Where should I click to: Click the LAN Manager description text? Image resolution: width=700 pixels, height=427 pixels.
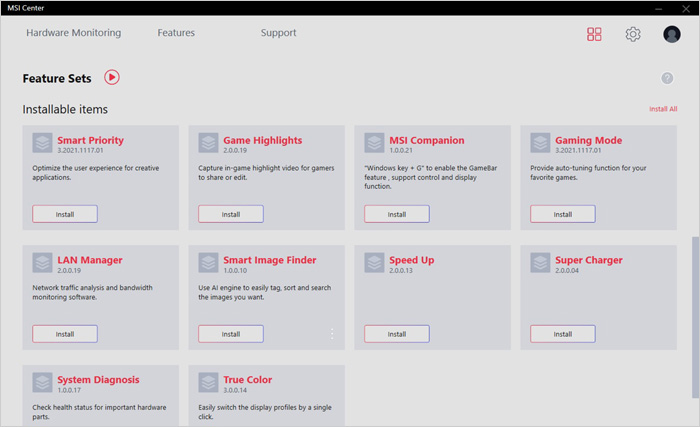[92, 292]
